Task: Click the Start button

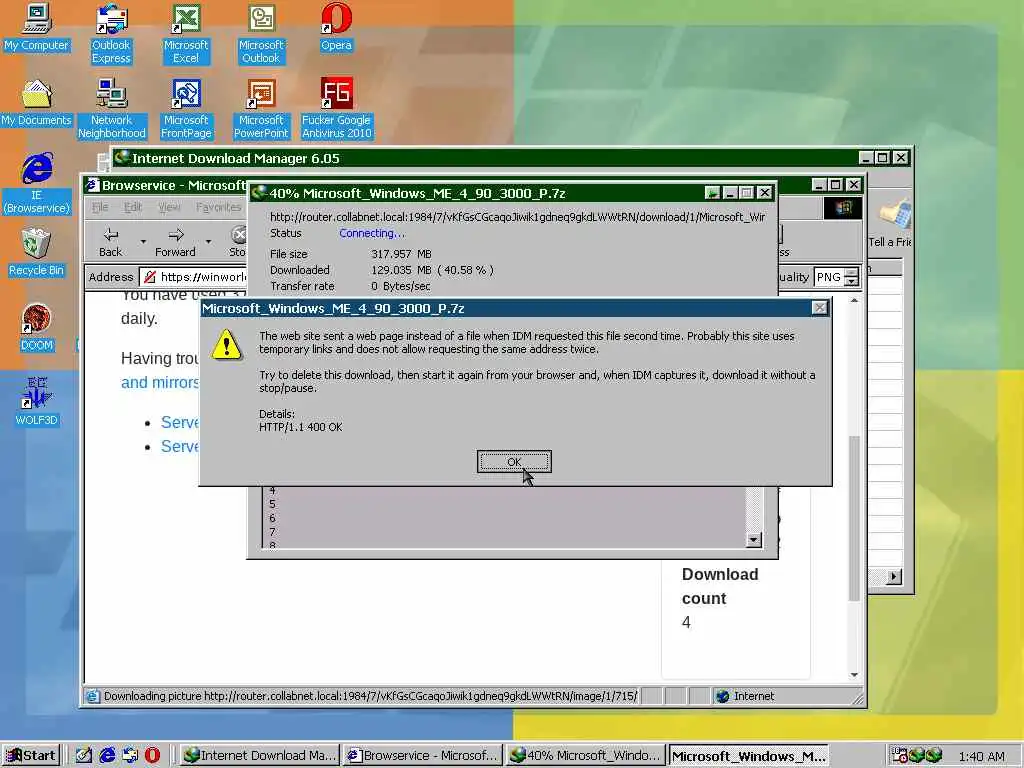Action: click(x=31, y=756)
